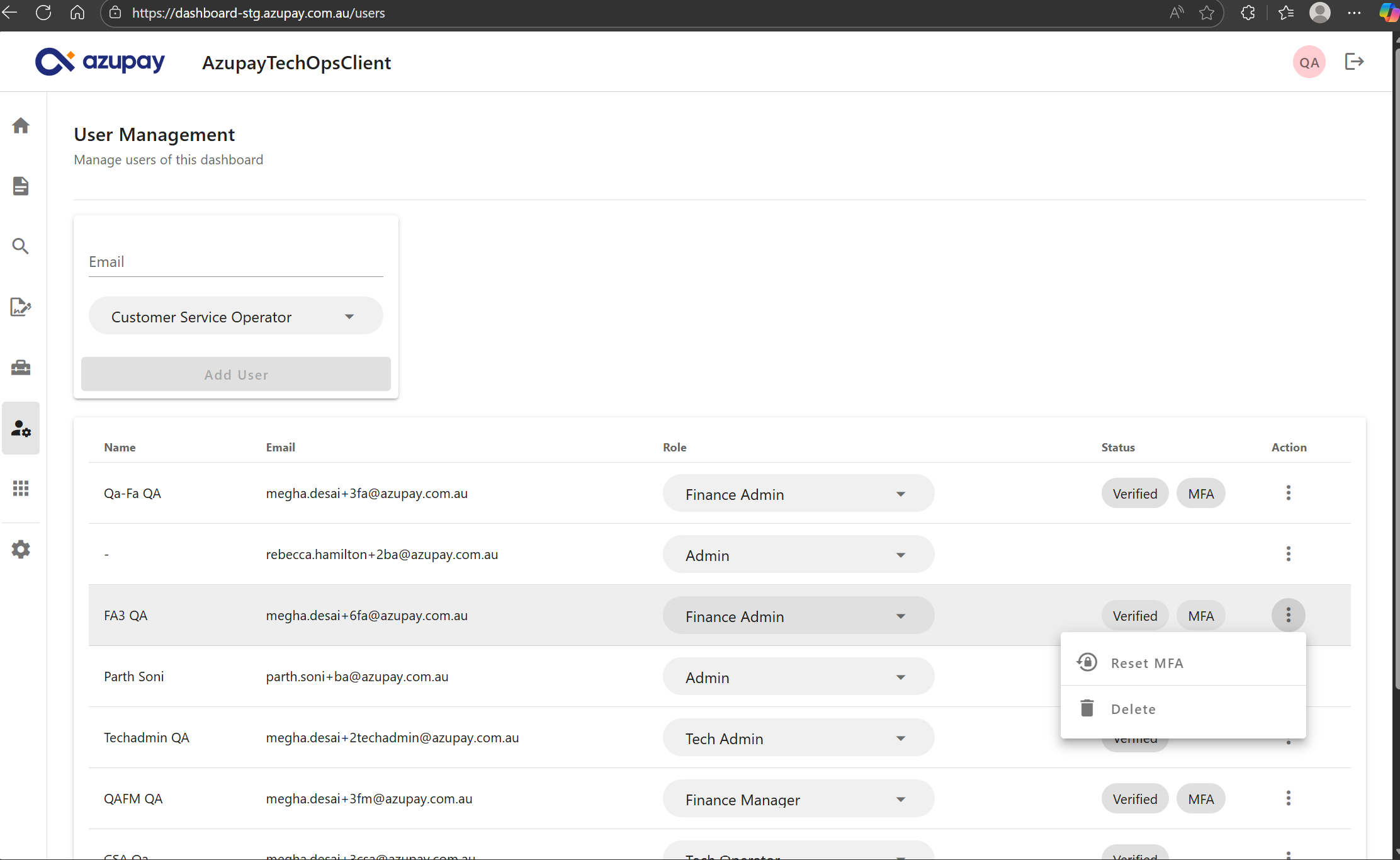Open the Home sidebar icon
Image resolution: width=1400 pixels, height=860 pixels.
point(21,125)
